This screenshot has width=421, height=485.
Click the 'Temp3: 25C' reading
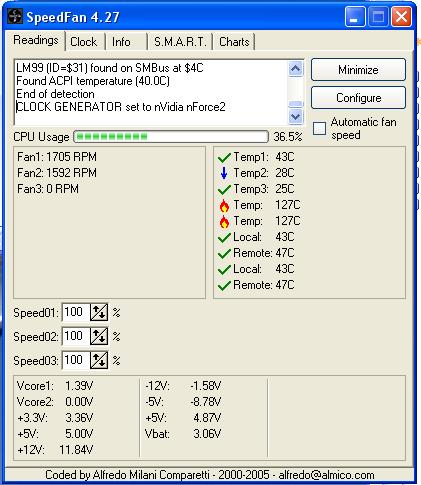(x=264, y=189)
